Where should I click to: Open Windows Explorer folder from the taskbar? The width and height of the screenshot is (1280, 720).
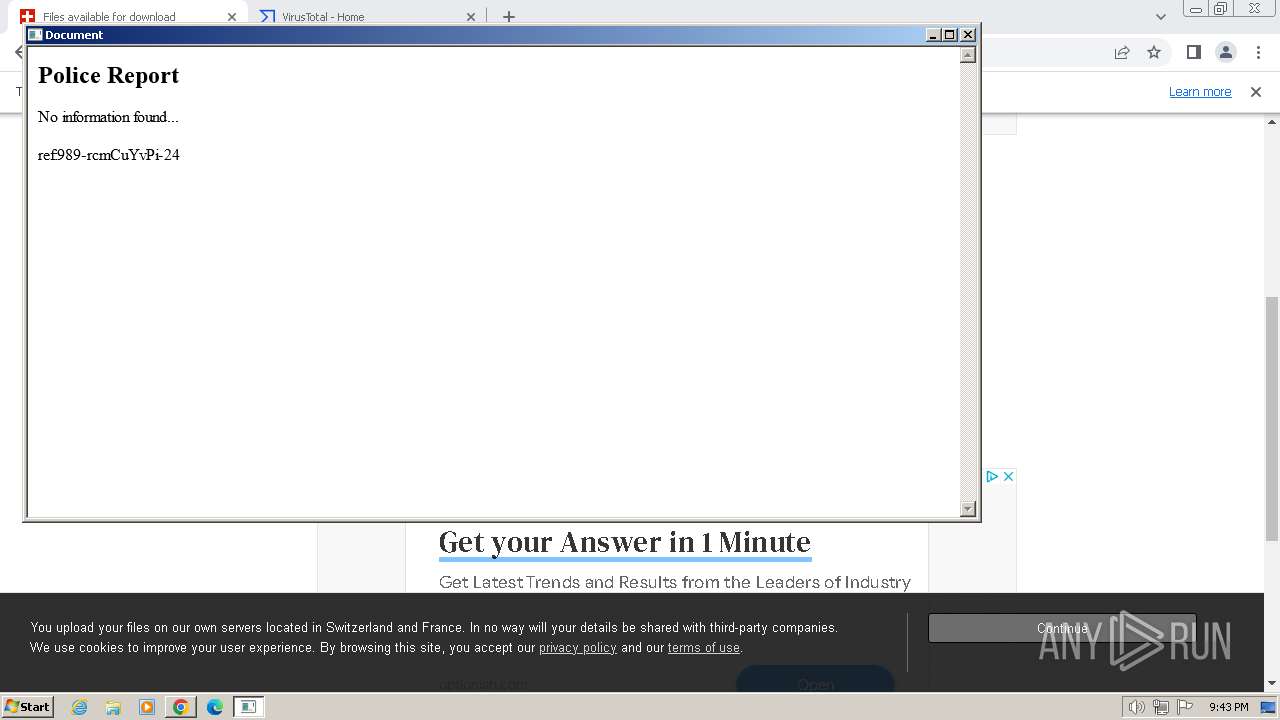pyautogui.click(x=113, y=707)
